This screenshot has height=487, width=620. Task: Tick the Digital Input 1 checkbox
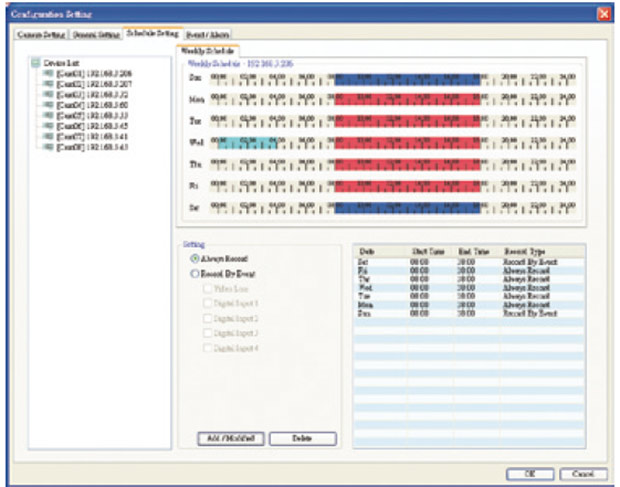pyautogui.click(x=207, y=302)
